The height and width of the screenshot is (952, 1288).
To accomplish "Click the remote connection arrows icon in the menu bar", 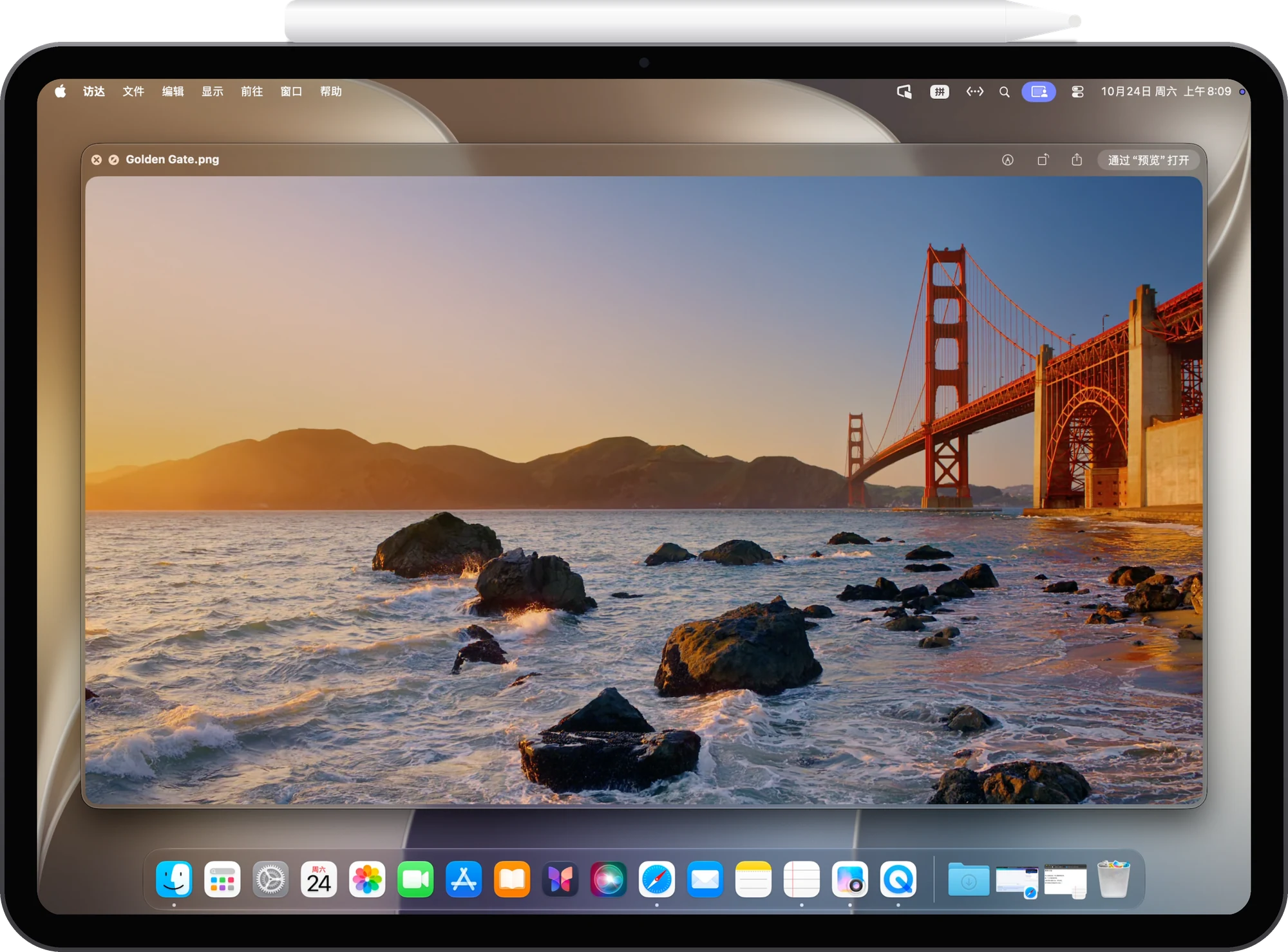I will click(x=975, y=91).
